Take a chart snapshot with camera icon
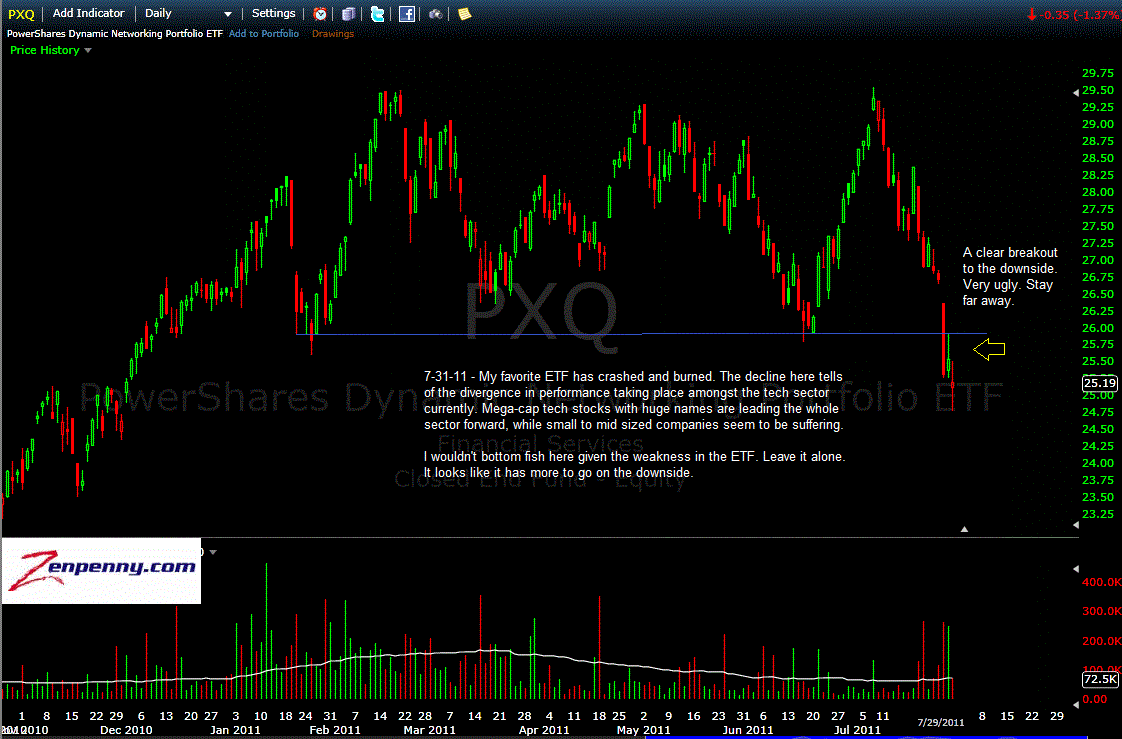1122x739 pixels. pyautogui.click(x=435, y=14)
